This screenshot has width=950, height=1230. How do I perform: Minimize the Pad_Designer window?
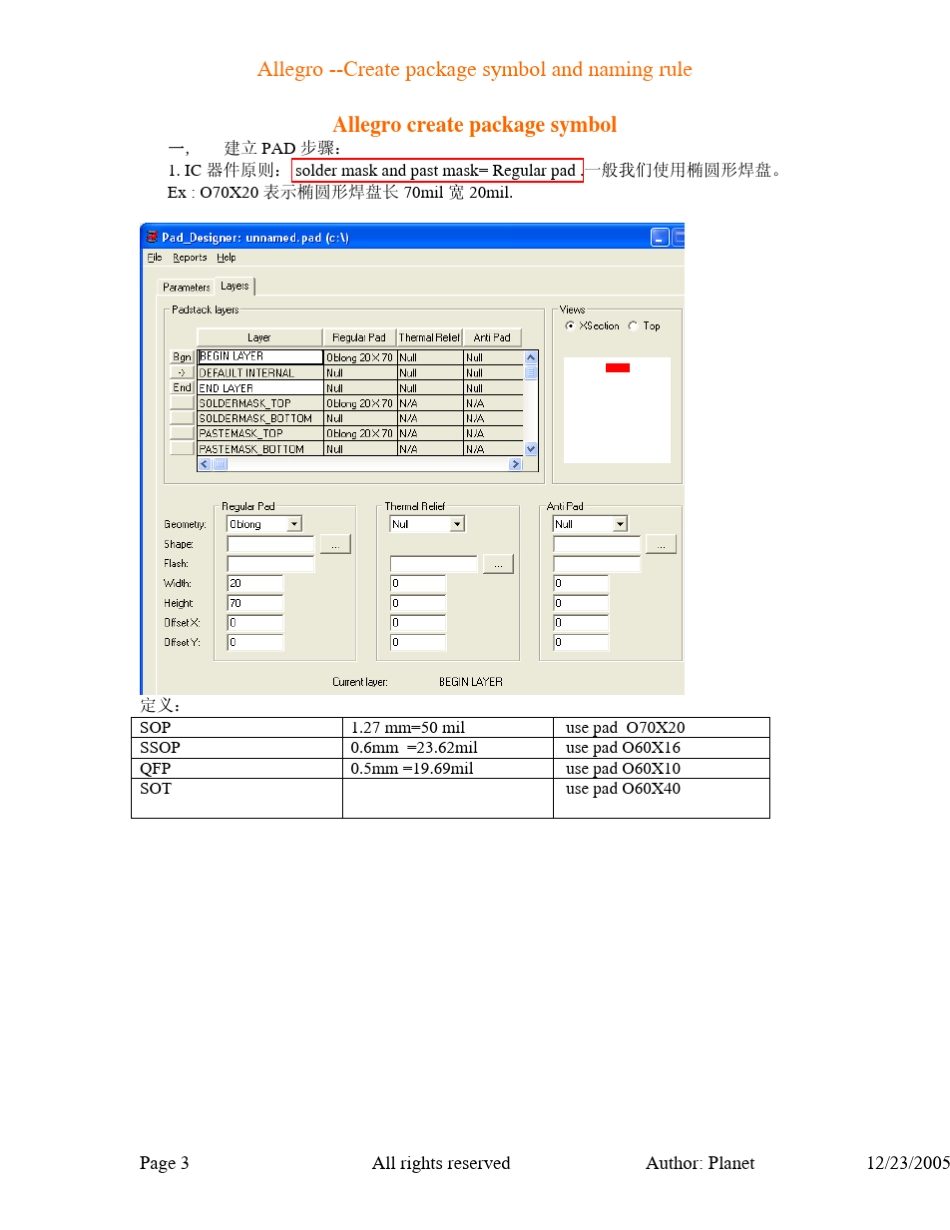coord(660,237)
